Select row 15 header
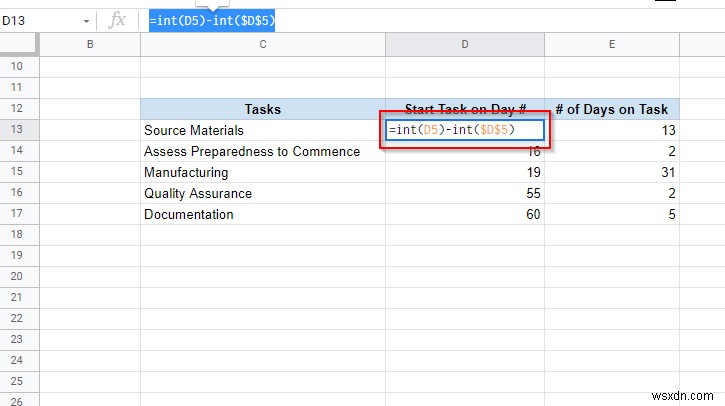The image size is (725, 406). click(x=20, y=172)
